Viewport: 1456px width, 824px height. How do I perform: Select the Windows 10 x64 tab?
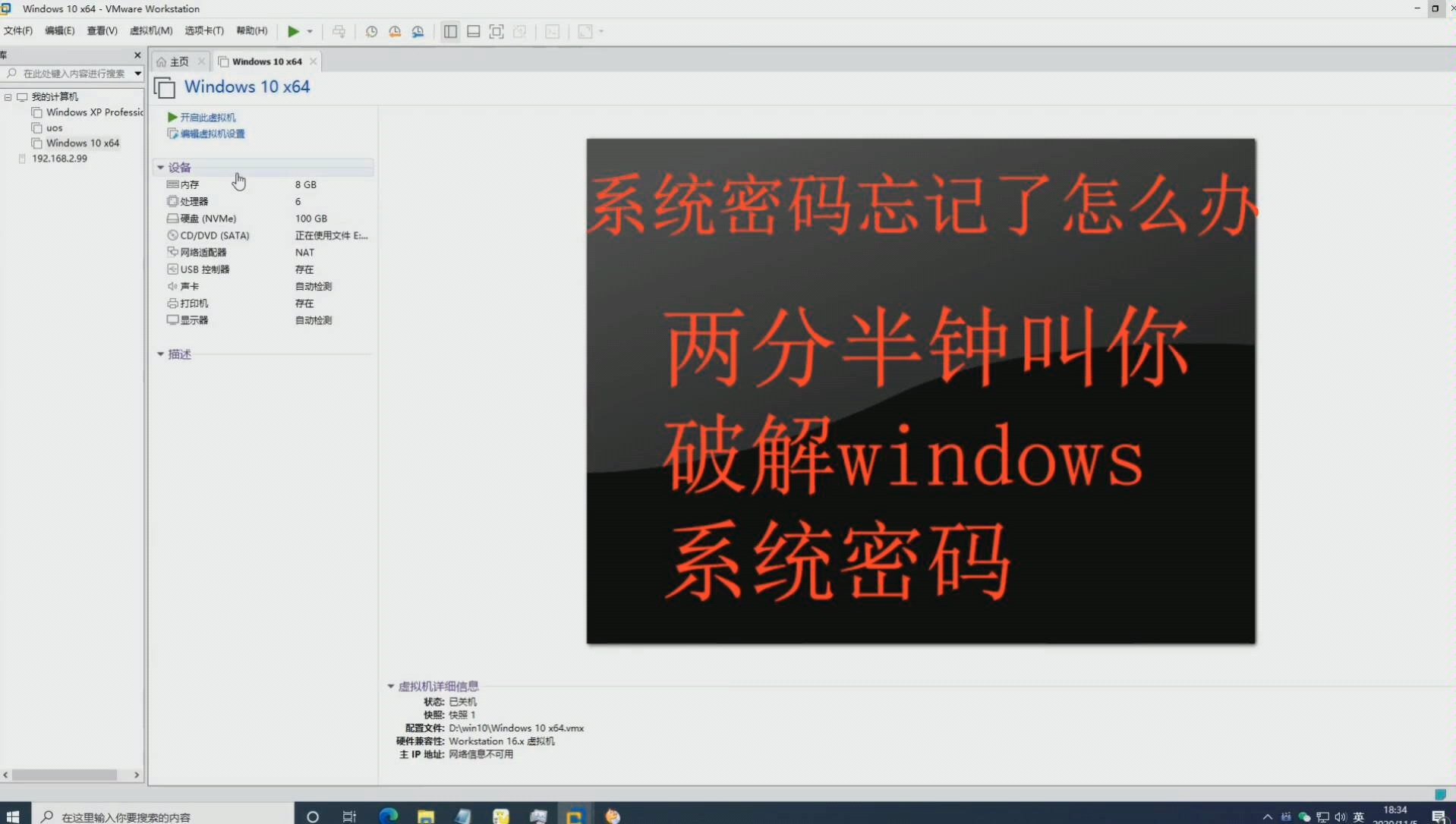[266, 61]
